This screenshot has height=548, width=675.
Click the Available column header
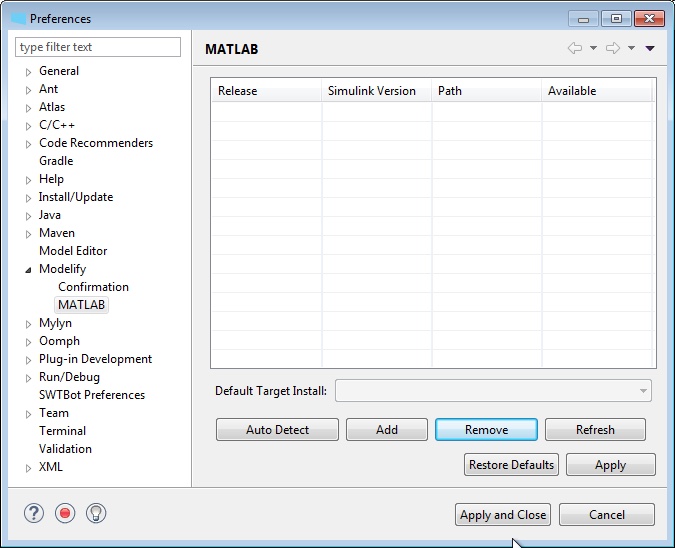tap(597, 91)
